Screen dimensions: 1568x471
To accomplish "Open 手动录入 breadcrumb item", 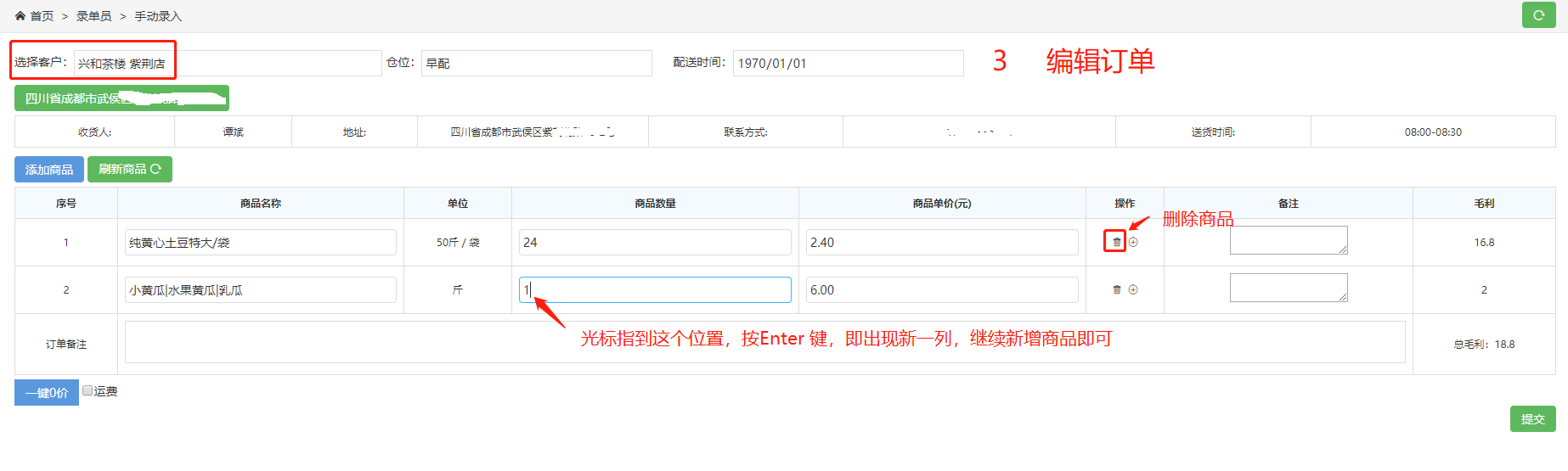I will [158, 16].
